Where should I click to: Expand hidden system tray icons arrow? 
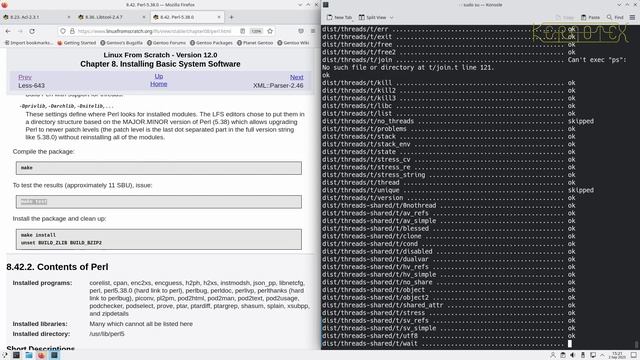point(602,355)
